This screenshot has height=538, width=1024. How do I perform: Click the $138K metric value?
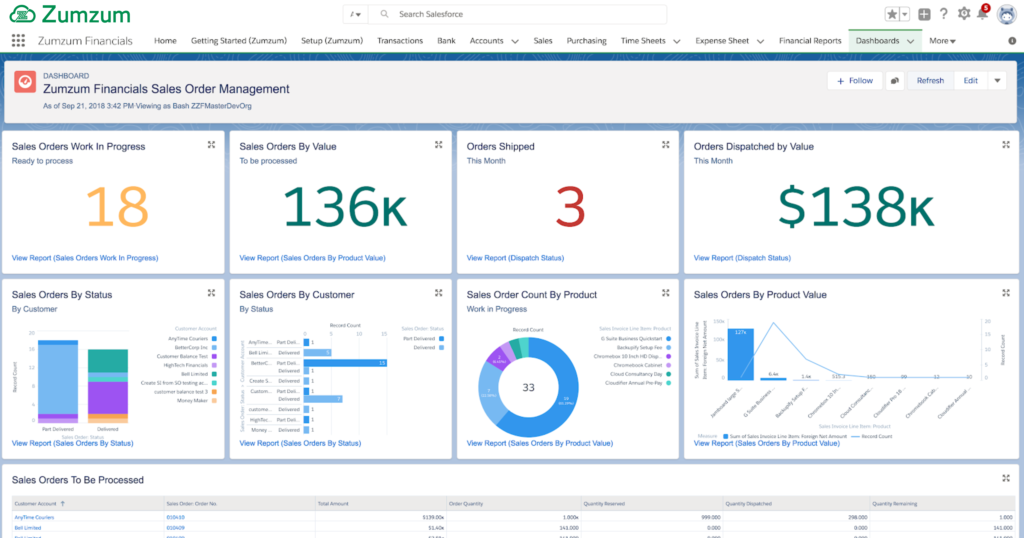pyautogui.click(x=856, y=207)
